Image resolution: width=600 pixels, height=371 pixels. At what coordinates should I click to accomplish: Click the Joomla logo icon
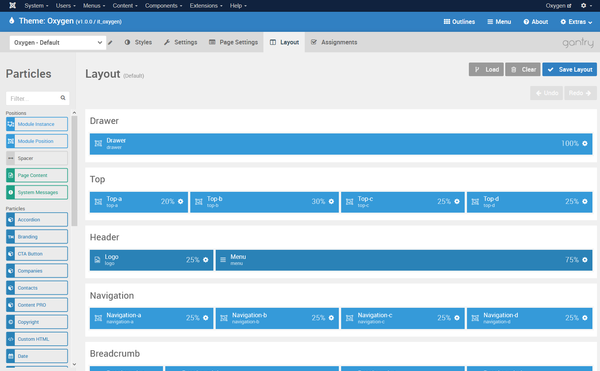click(12, 5)
